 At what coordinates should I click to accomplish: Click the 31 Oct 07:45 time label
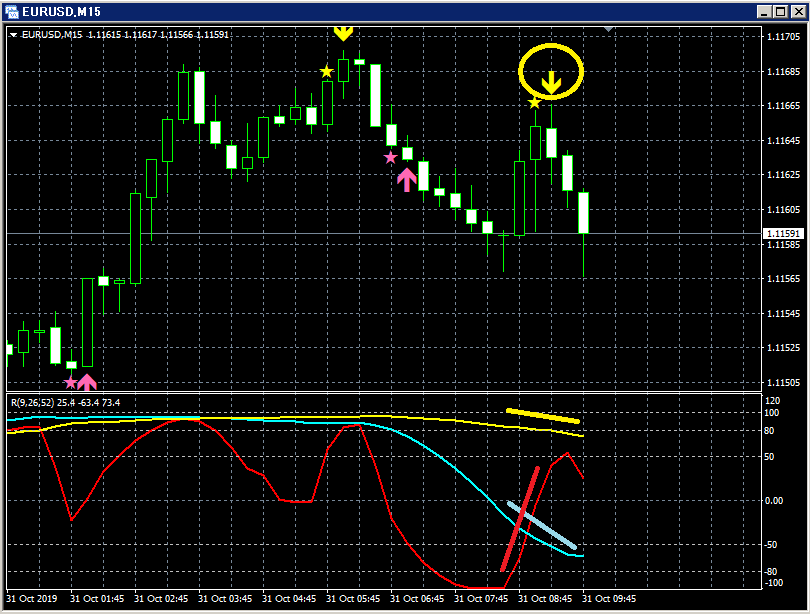481,599
